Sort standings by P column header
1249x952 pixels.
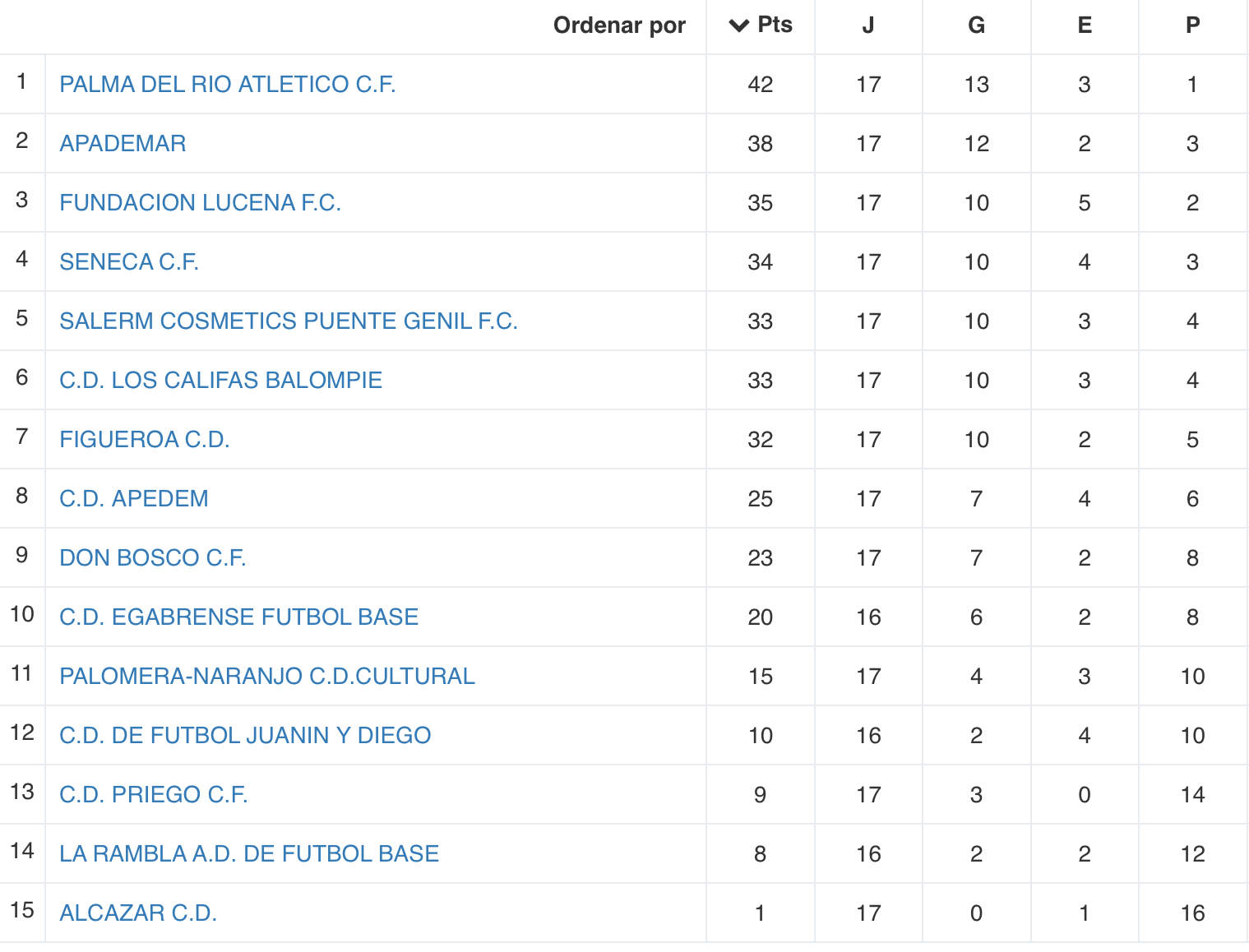coord(1192,25)
